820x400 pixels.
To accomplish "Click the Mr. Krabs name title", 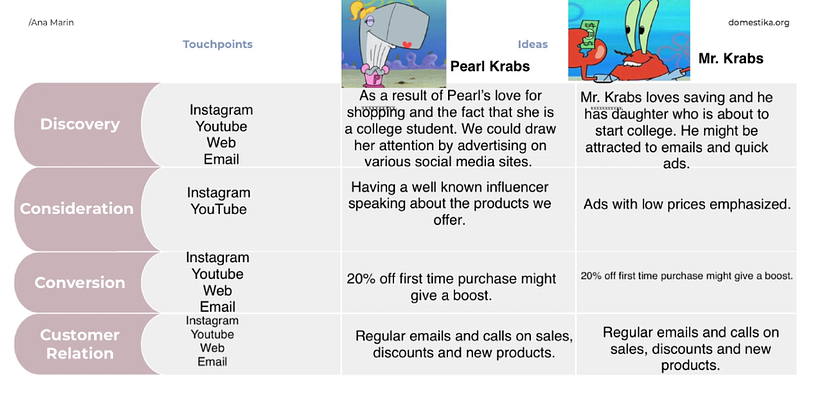I will point(731,59).
